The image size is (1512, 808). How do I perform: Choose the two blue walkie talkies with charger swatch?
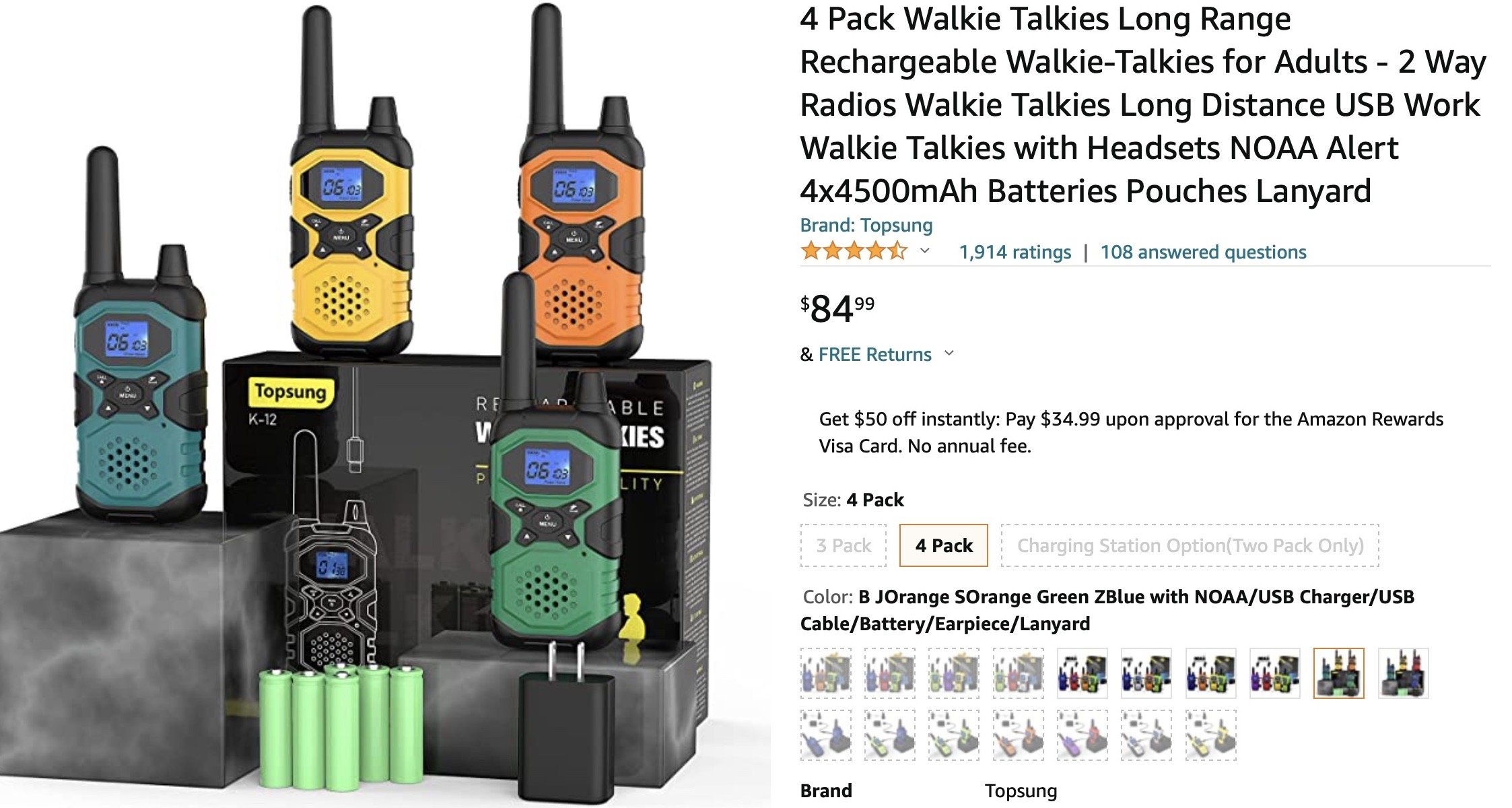tap(826, 735)
